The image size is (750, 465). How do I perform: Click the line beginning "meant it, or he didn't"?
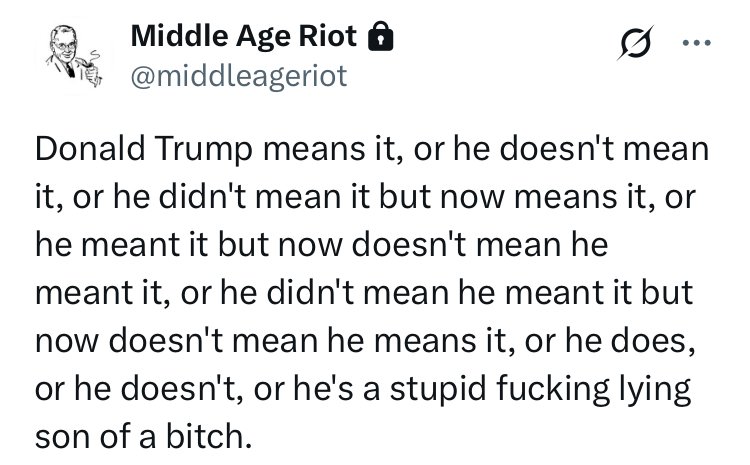click(364, 292)
